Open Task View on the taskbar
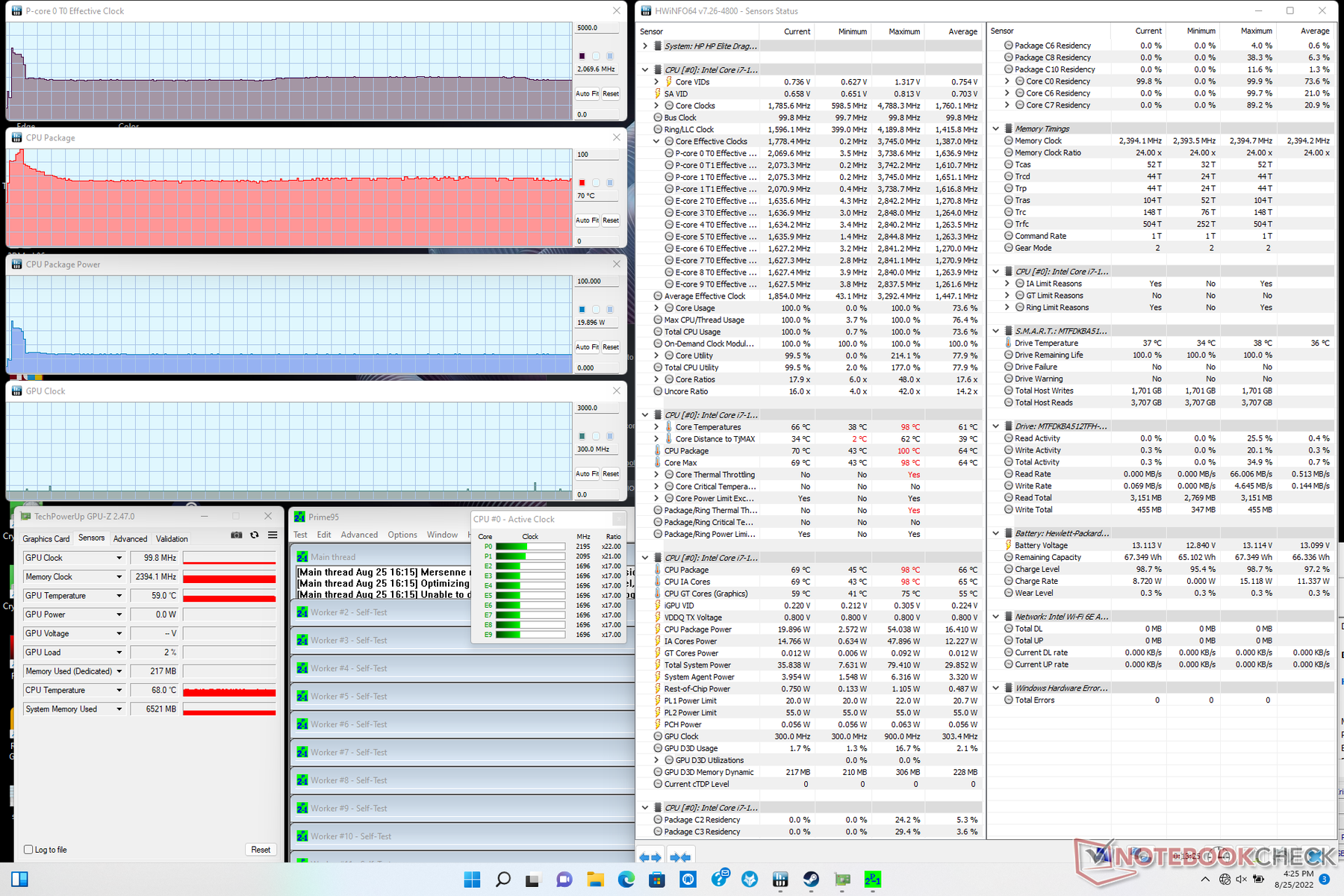The image size is (1344, 896). click(x=532, y=880)
